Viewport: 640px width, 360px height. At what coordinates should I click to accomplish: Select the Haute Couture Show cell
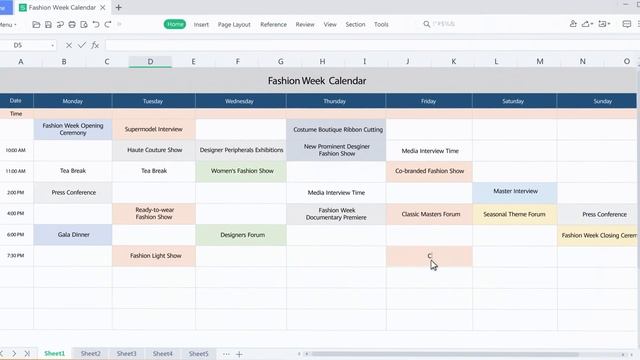[x=154, y=150]
